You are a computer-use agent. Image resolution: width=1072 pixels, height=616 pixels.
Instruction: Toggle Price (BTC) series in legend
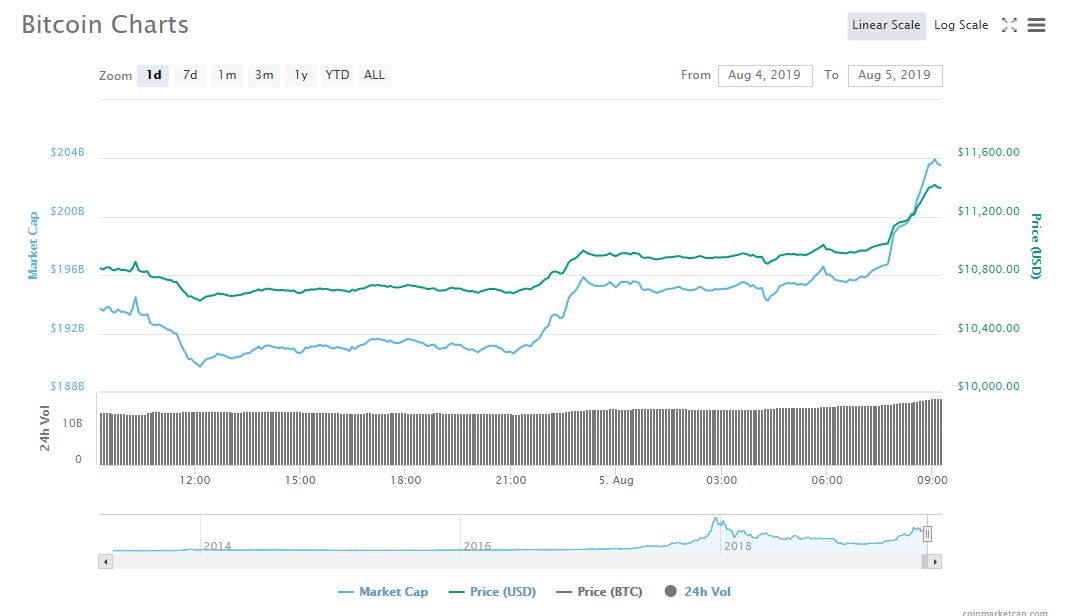click(600, 592)
